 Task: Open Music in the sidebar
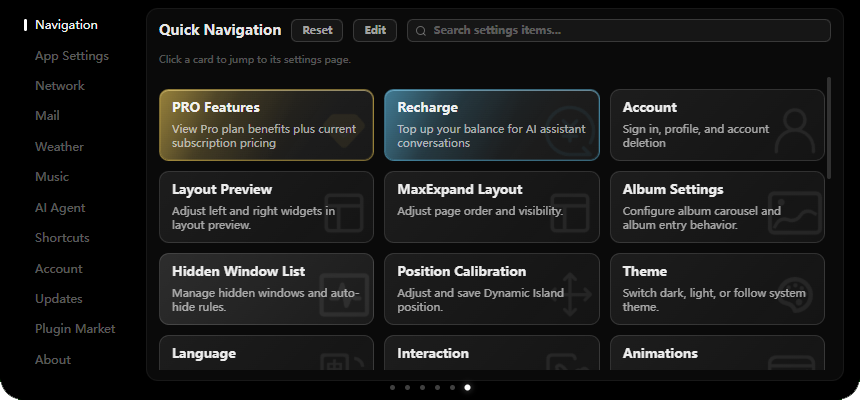pyautogui.click(x=52, y=177)
